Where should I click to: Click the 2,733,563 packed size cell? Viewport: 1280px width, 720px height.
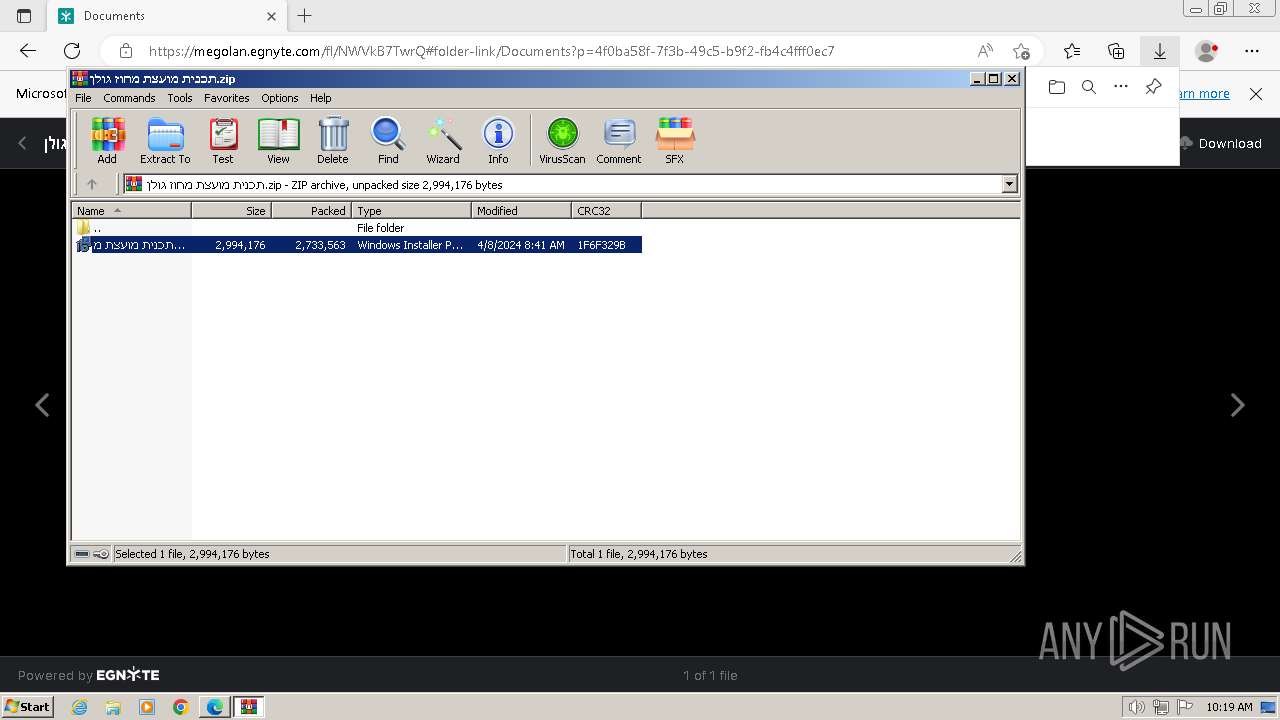pos(320,245)
